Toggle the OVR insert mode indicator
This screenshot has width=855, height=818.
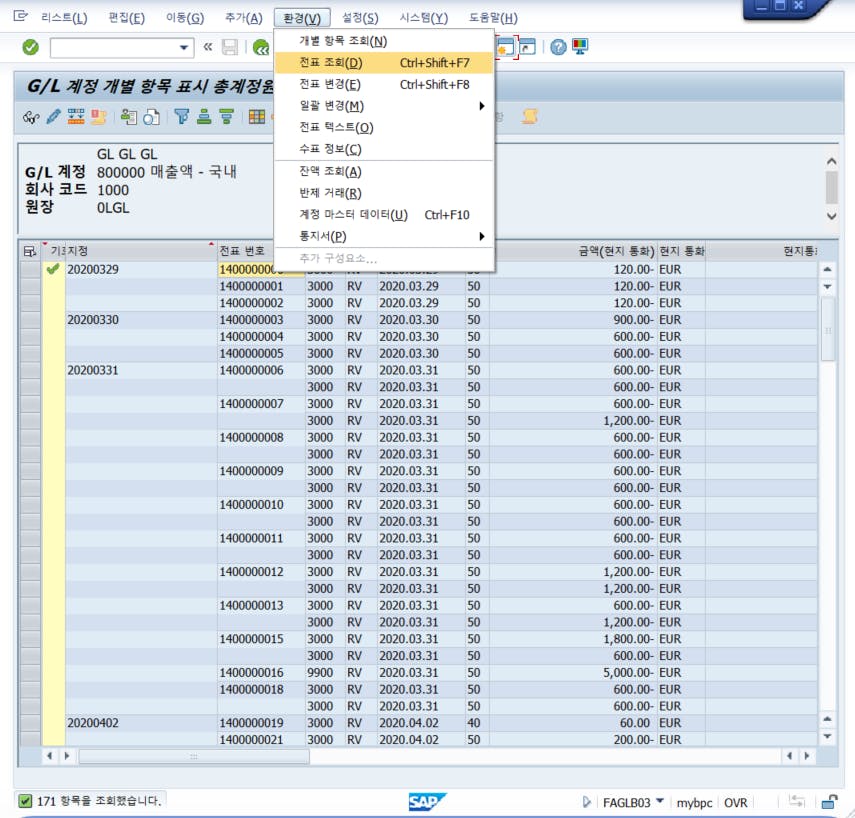tap(735, 803)
